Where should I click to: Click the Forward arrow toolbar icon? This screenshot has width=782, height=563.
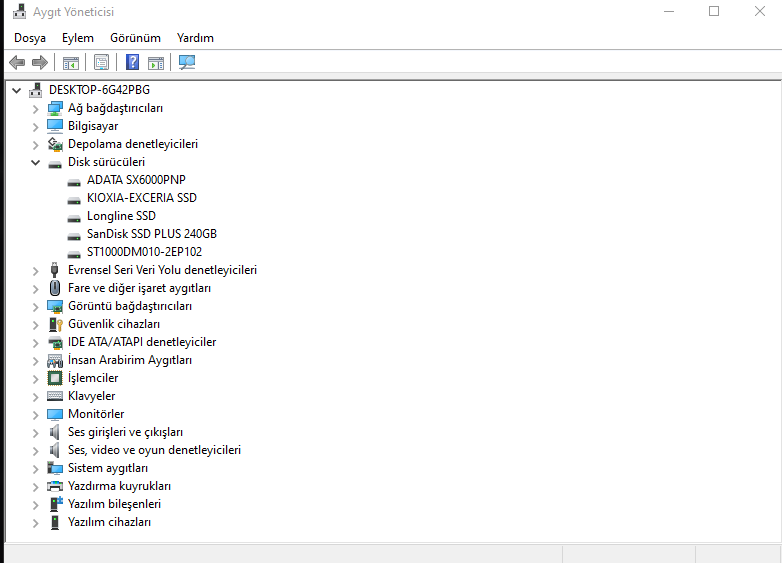coord(39,62)
